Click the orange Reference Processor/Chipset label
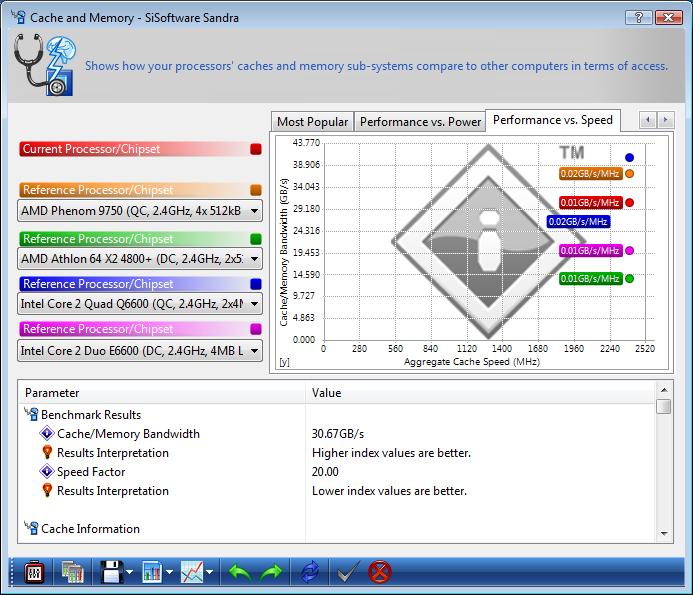This screenshot has width=693, height=595. tap(98, 190)
